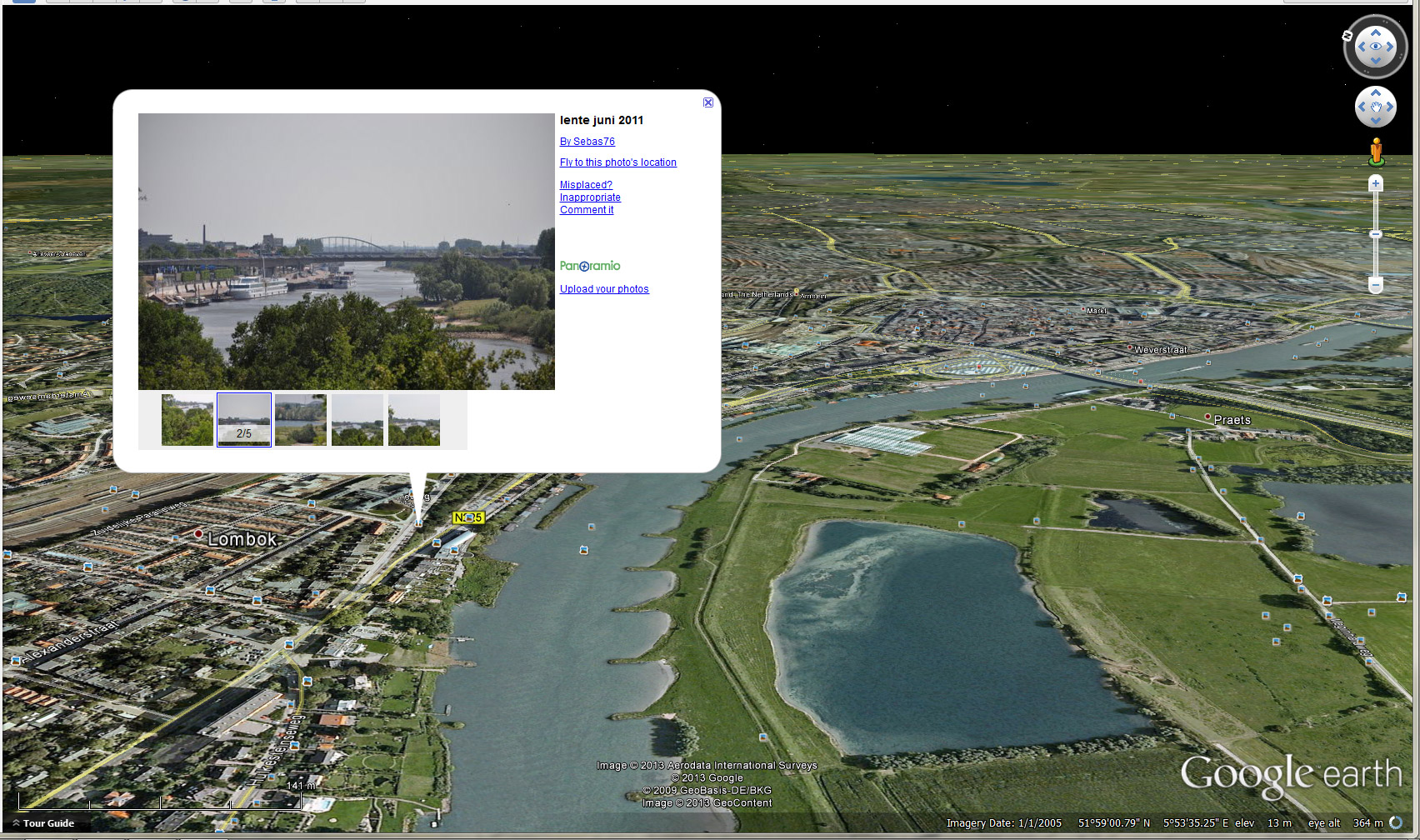Select the fourth photo thumbnail
This screenshot has height=840, width=1420.
click(357, 420)
